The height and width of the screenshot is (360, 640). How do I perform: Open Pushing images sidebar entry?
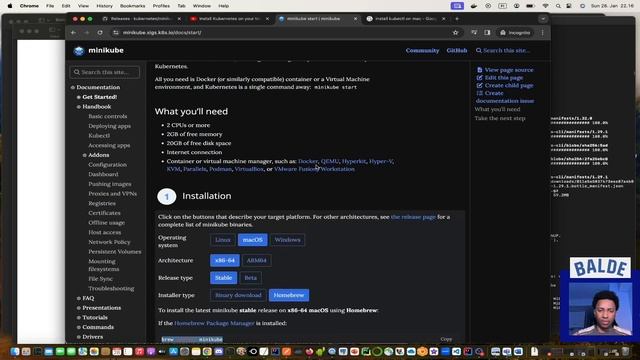110,184
